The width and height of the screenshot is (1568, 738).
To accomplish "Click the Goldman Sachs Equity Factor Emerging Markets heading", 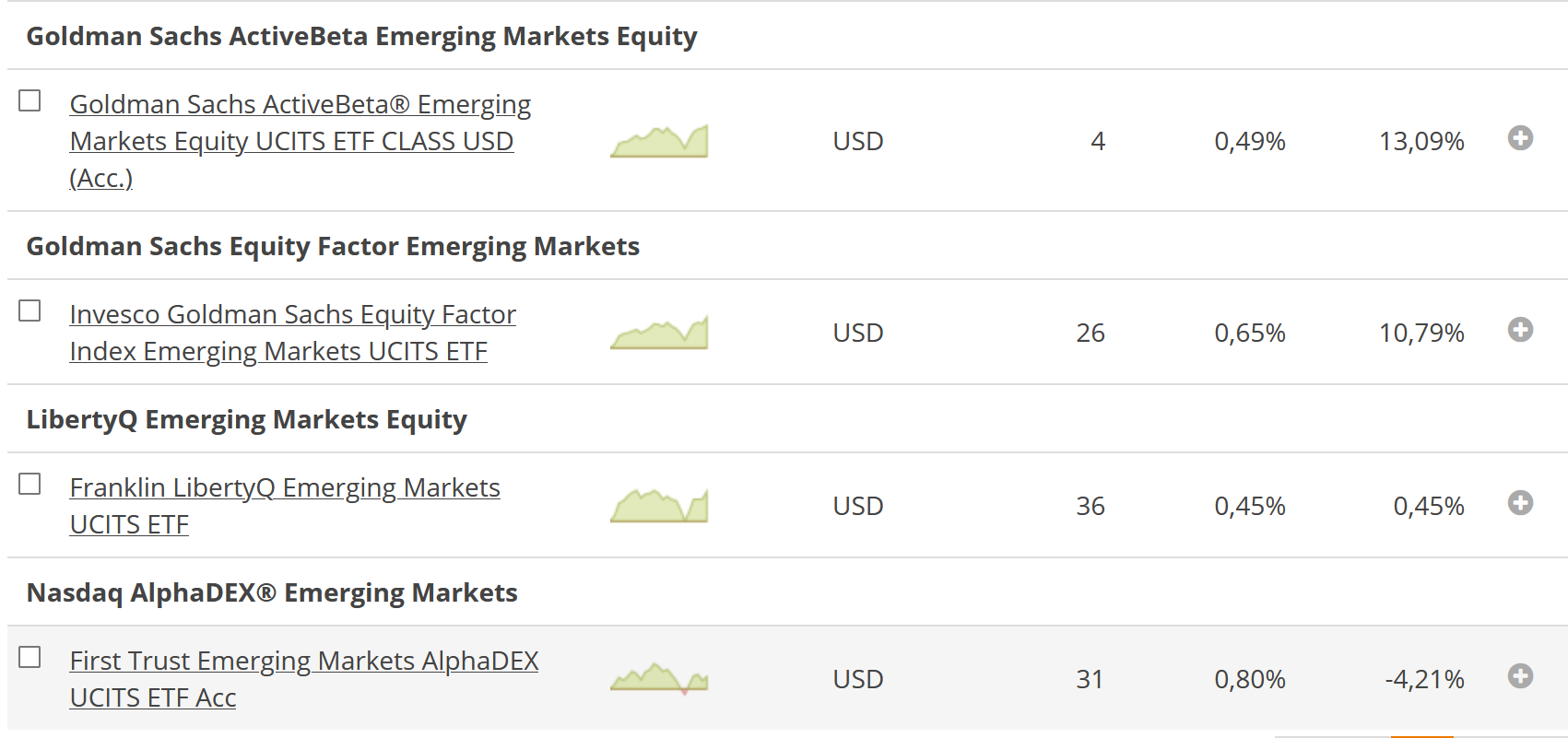I will [333, 246].
